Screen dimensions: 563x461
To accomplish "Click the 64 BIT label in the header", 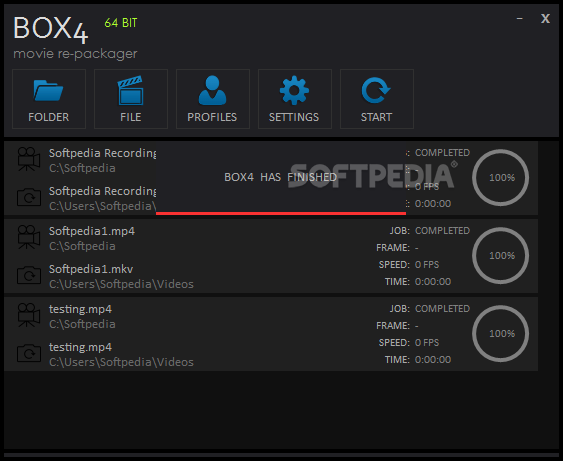I will [121, 23].
